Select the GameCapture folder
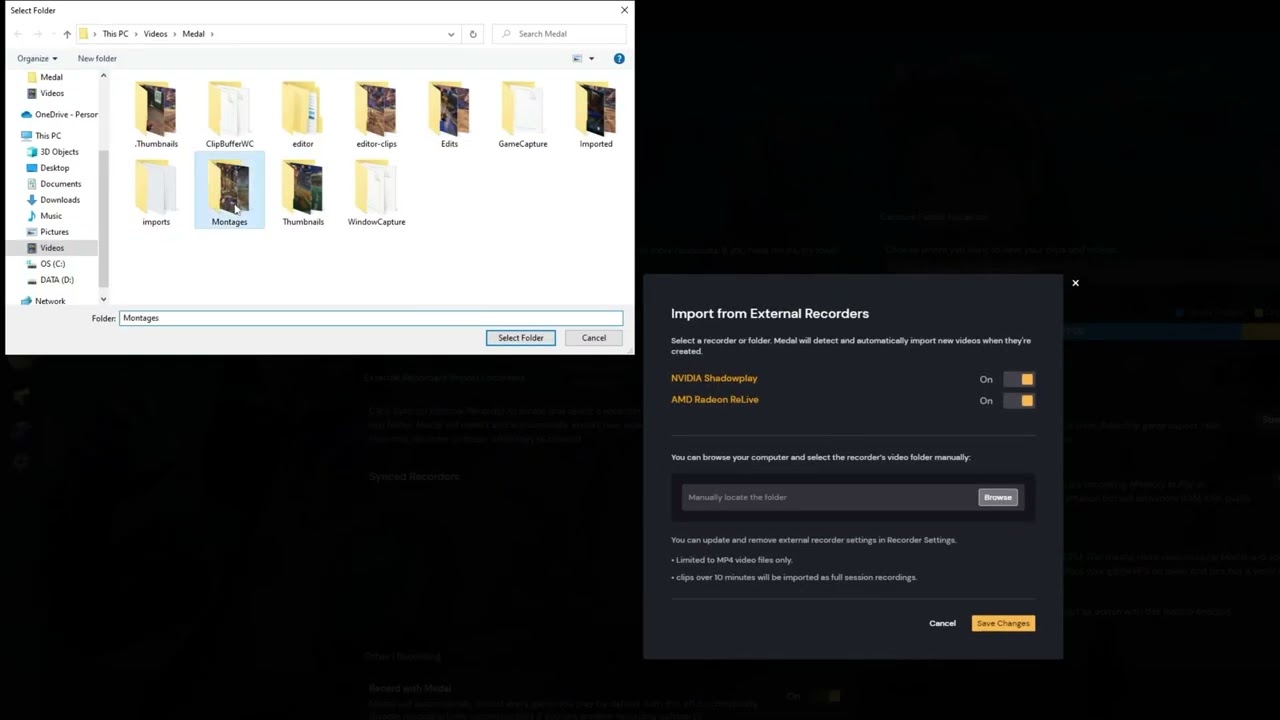 pyautogui.click(x=523, y=115)
